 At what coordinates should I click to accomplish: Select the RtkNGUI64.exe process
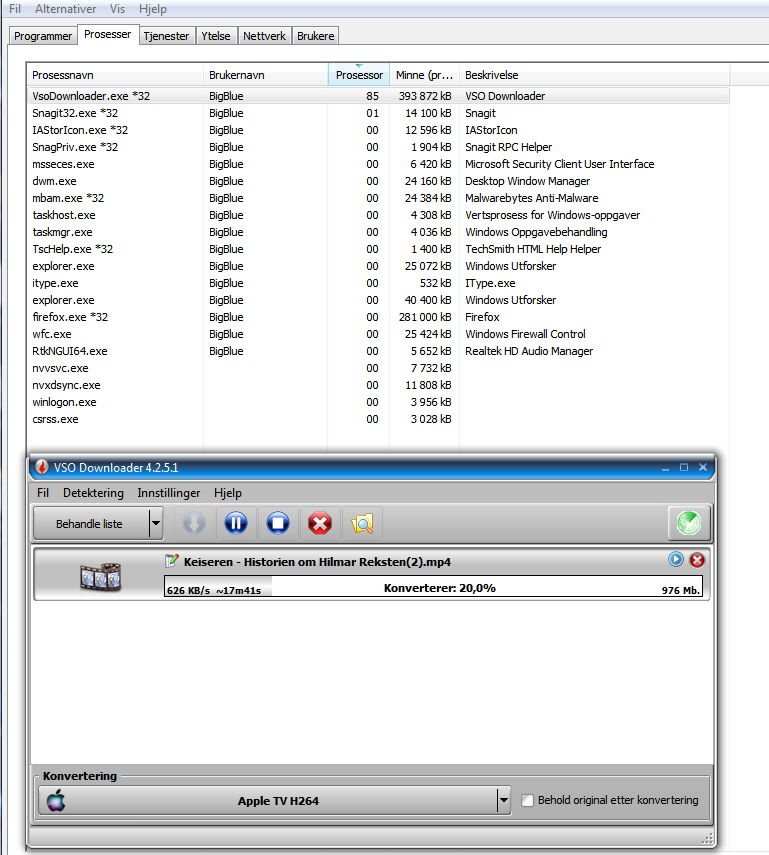(x=378, y=351)
